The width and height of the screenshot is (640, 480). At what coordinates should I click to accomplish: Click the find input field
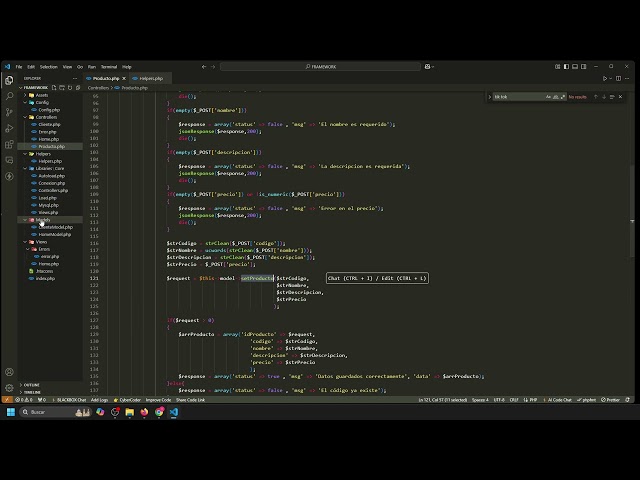[518, 97]
